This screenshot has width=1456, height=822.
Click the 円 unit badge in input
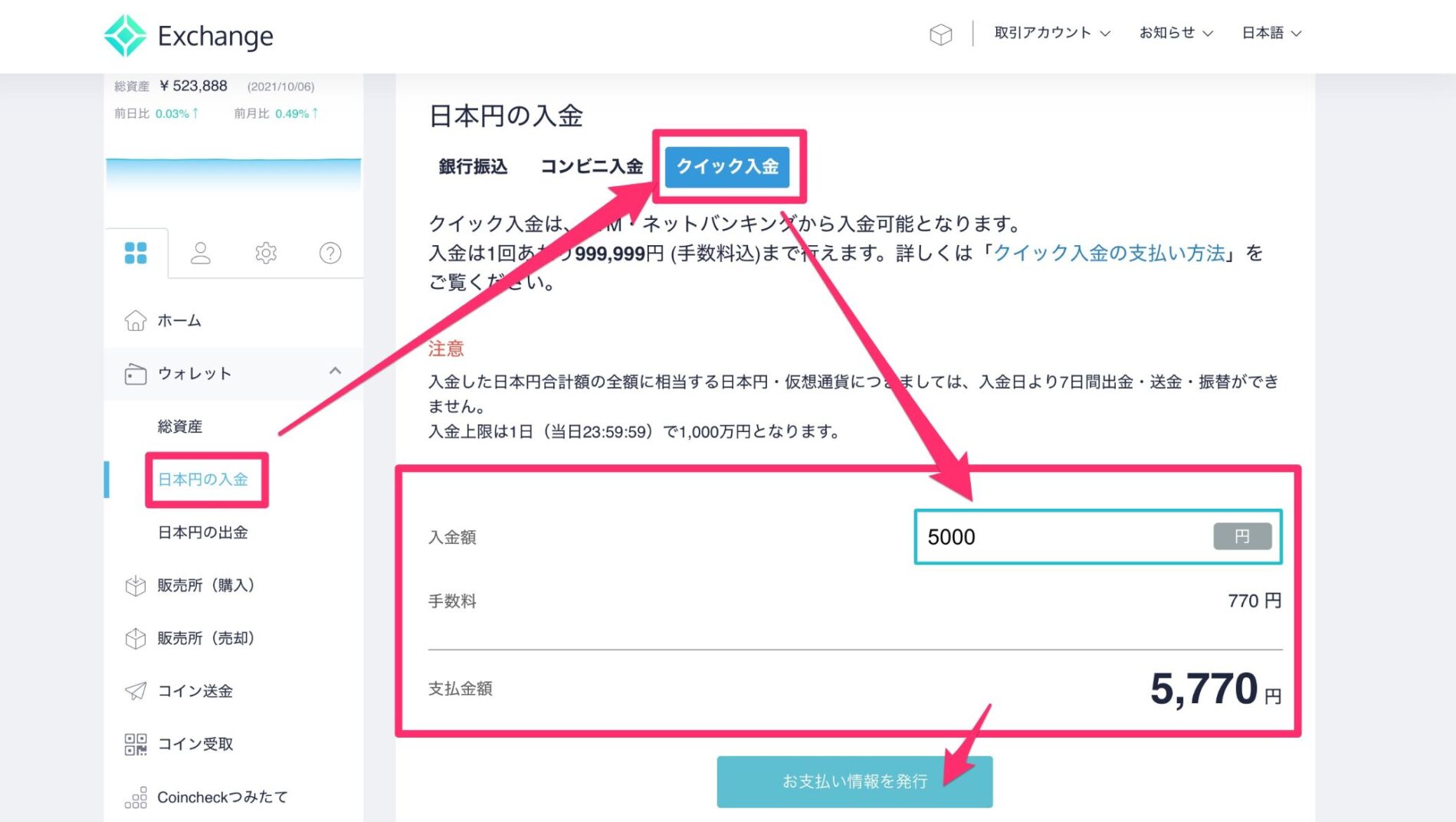coord(1242,536)
